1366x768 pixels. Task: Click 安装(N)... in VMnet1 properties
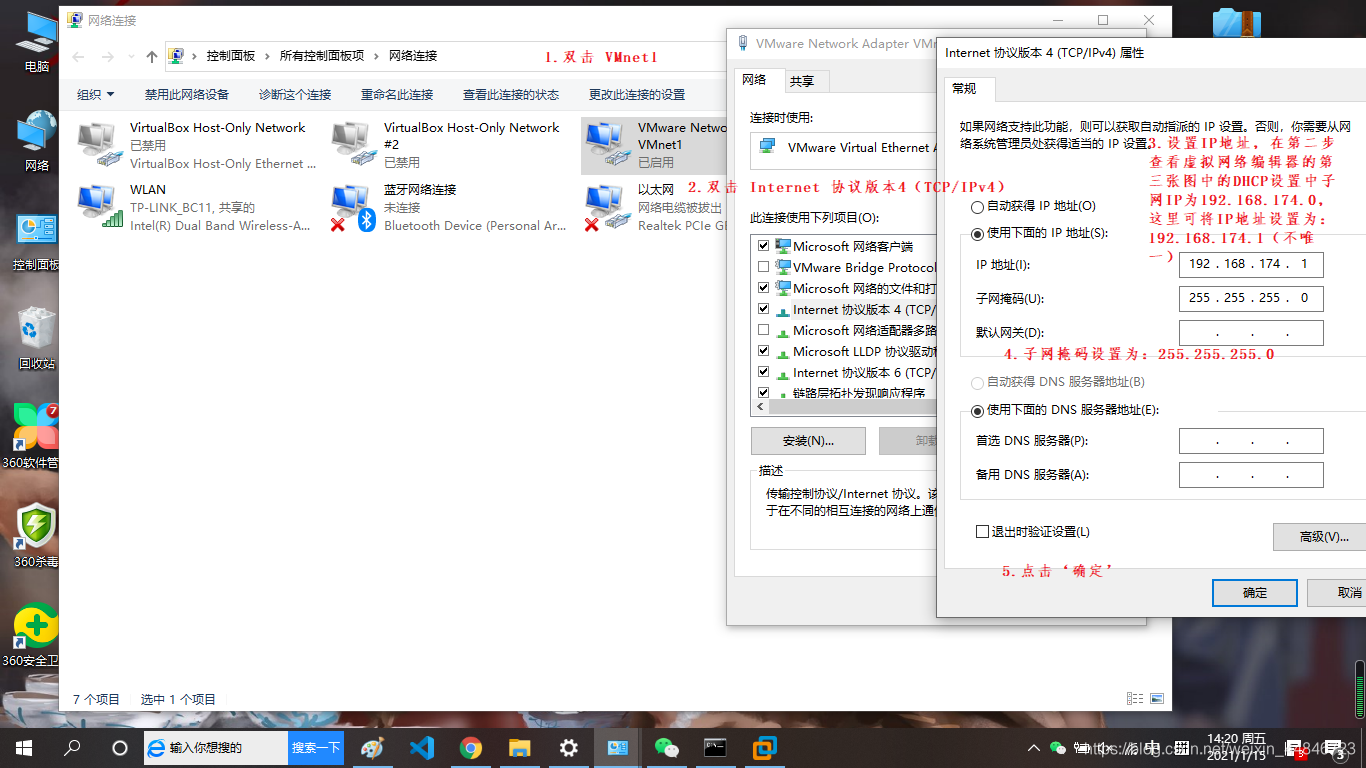(808, 440)
